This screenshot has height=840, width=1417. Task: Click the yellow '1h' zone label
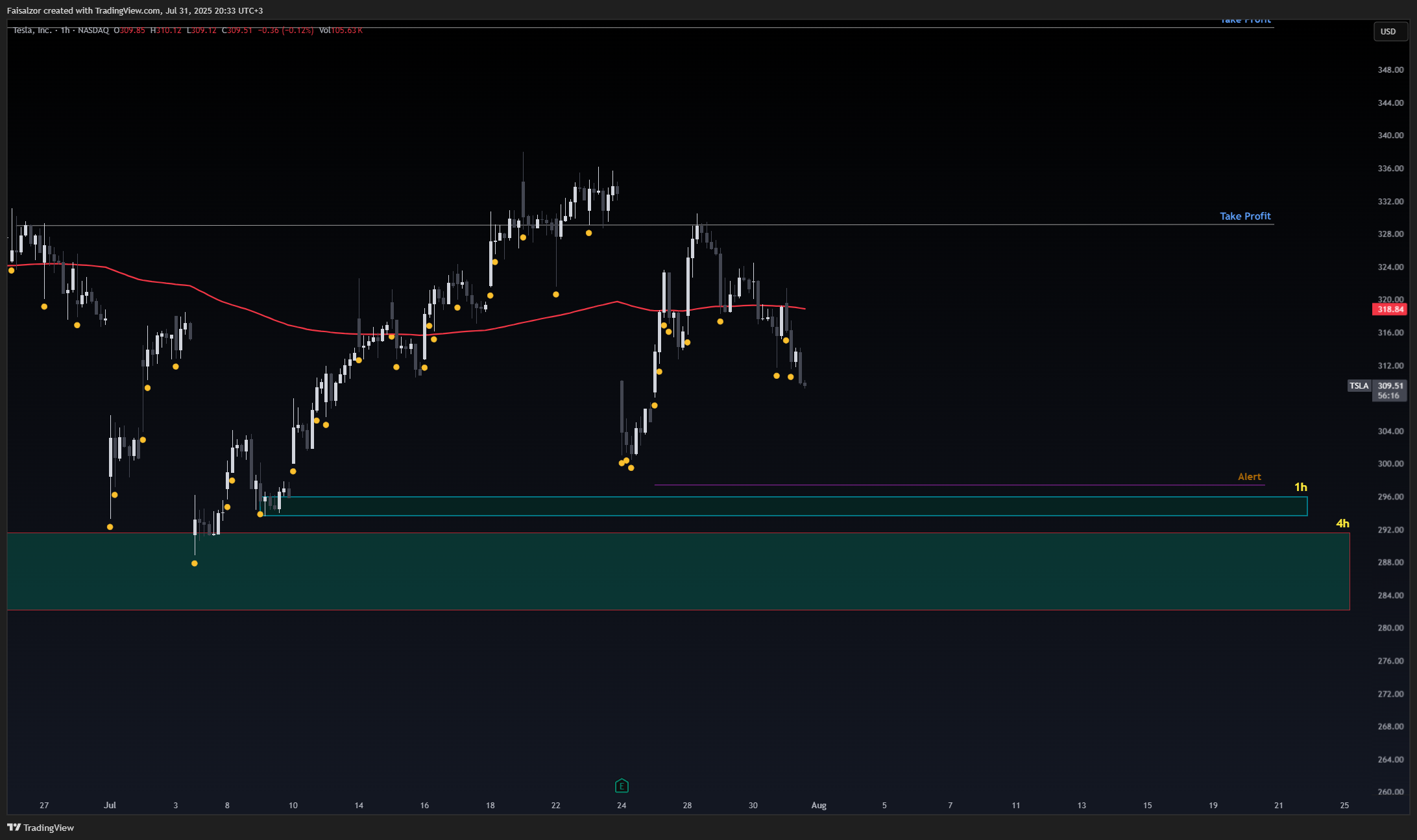point(1301,487)
